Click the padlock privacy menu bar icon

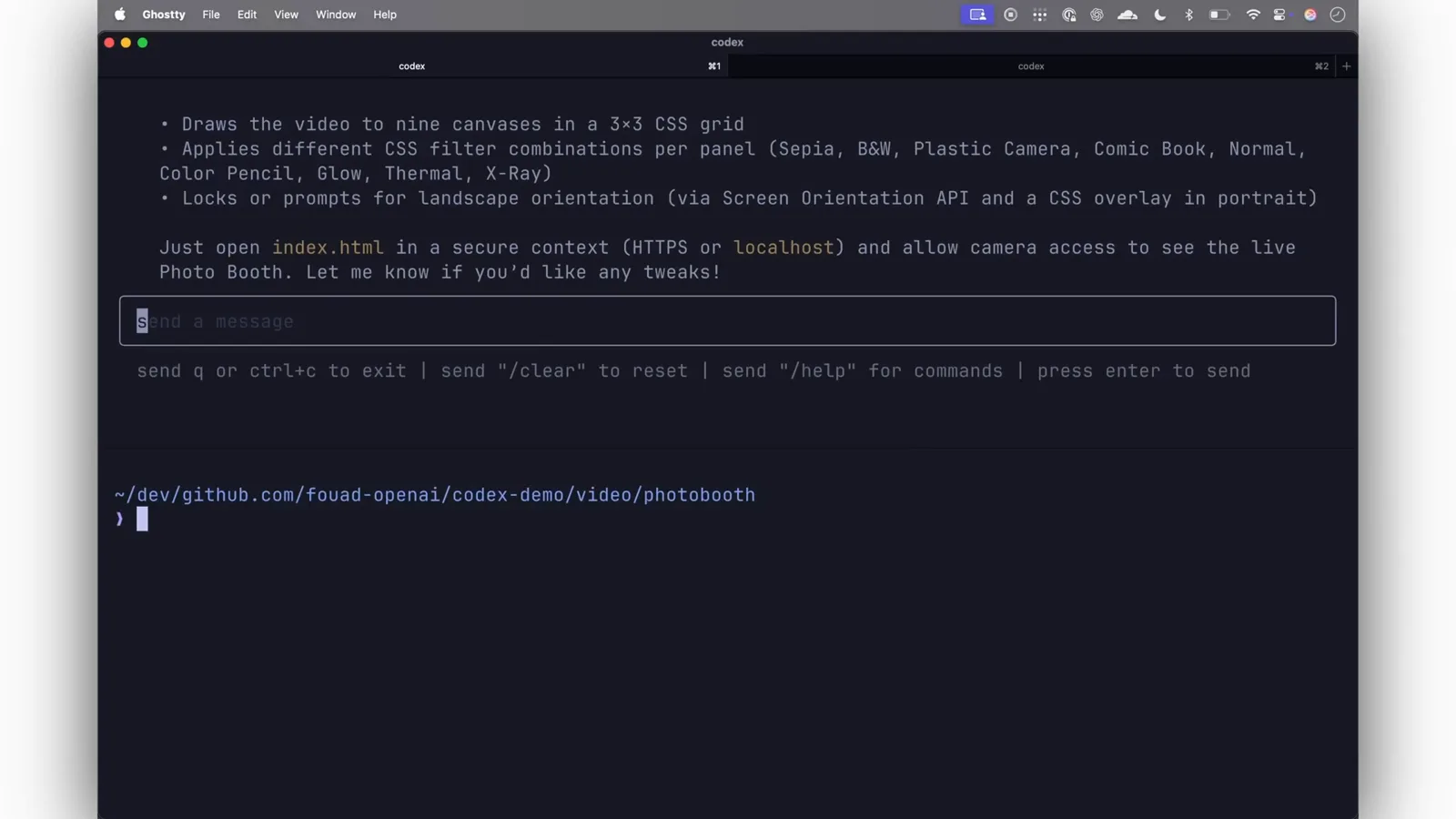tap(1069, 15)
